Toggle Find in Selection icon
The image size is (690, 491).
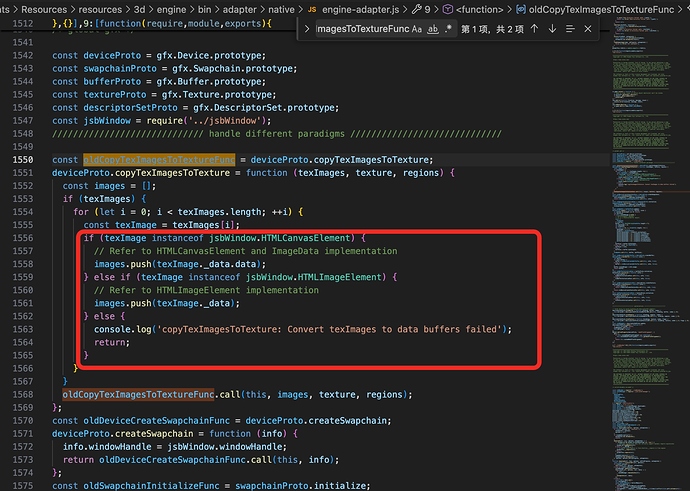pyautogui.click(x=570, y=29)
